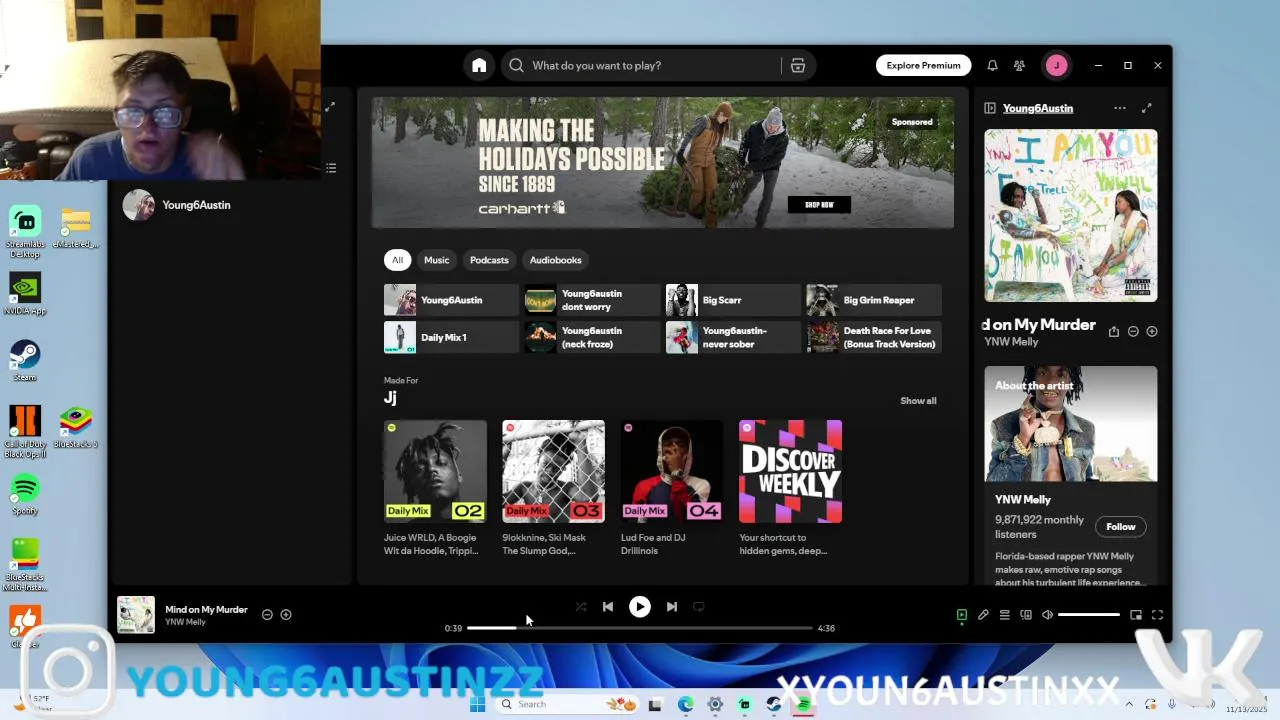Image resolution: width=1280 pixels, height=720 pixels.
Task: Hide track icon in Now Playing panel
Action: 1133,331
